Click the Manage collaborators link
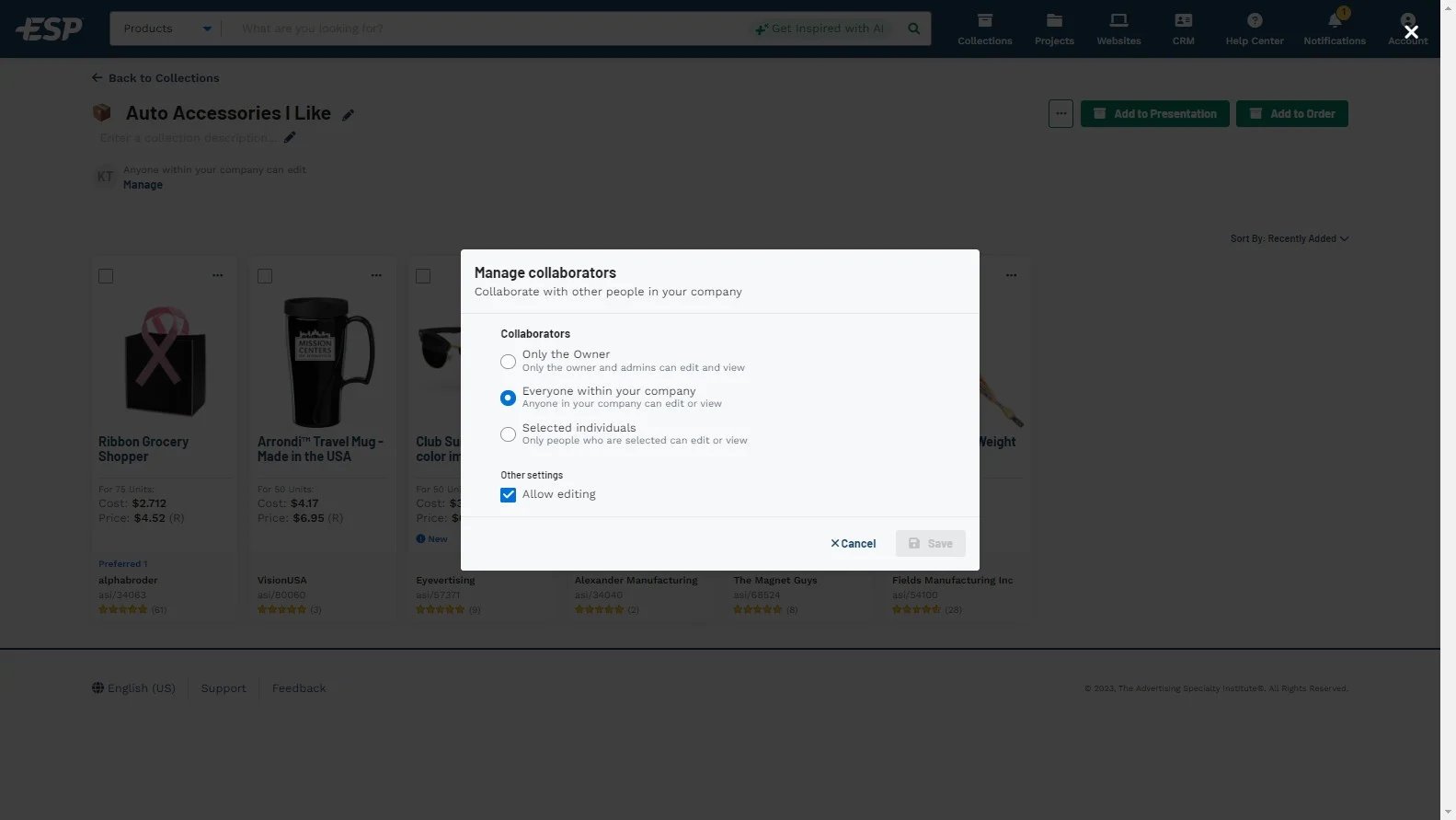The height and width of the screenshot is (820, 1456). tap(143, 185)
